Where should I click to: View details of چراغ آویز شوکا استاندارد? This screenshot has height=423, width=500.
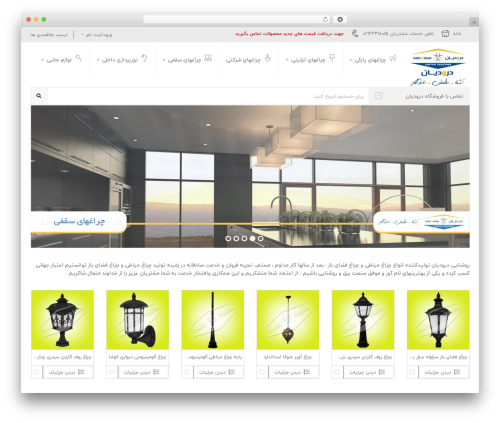293,372
